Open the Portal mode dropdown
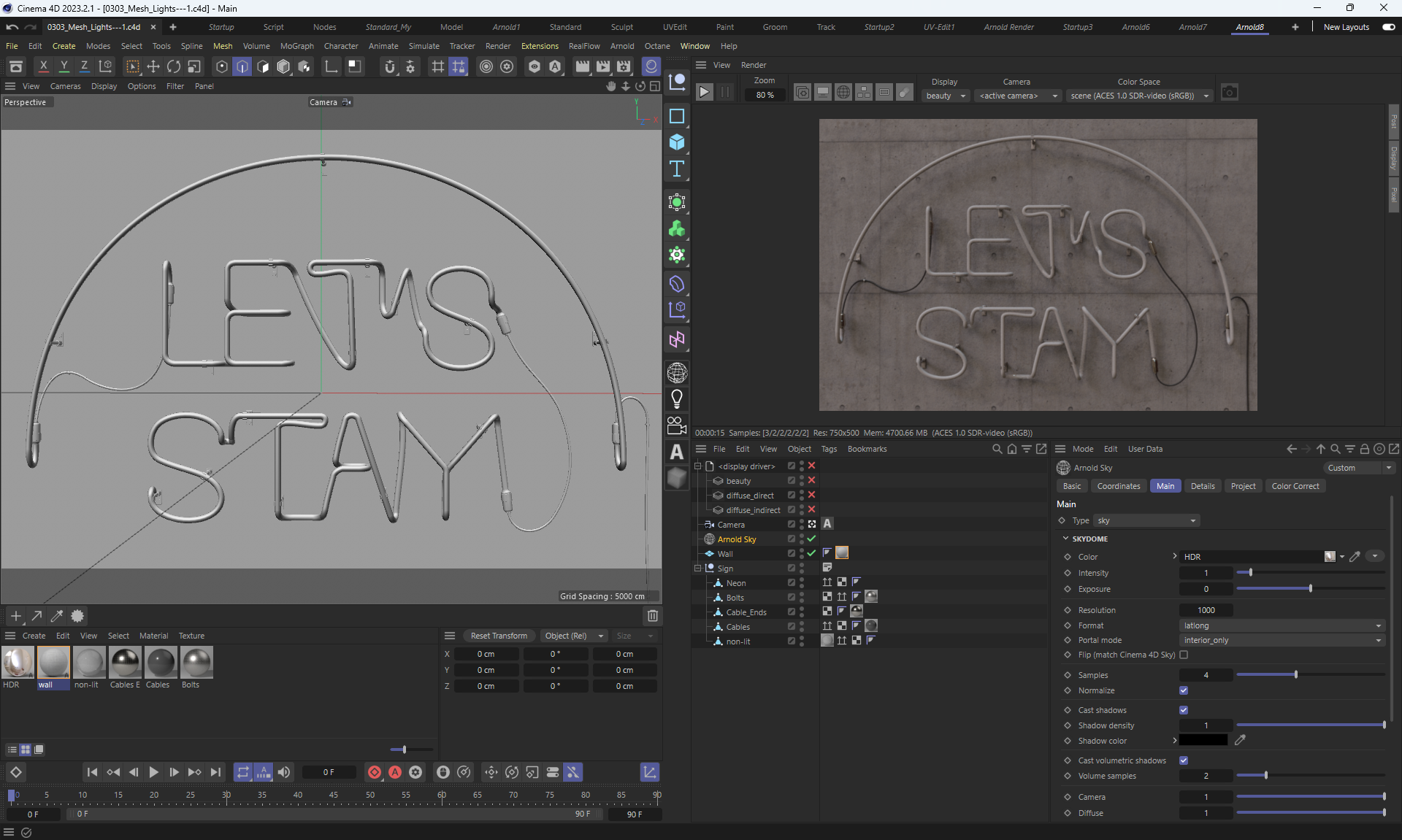This screenshot has height=840, width=1402. click(1282, 640)
